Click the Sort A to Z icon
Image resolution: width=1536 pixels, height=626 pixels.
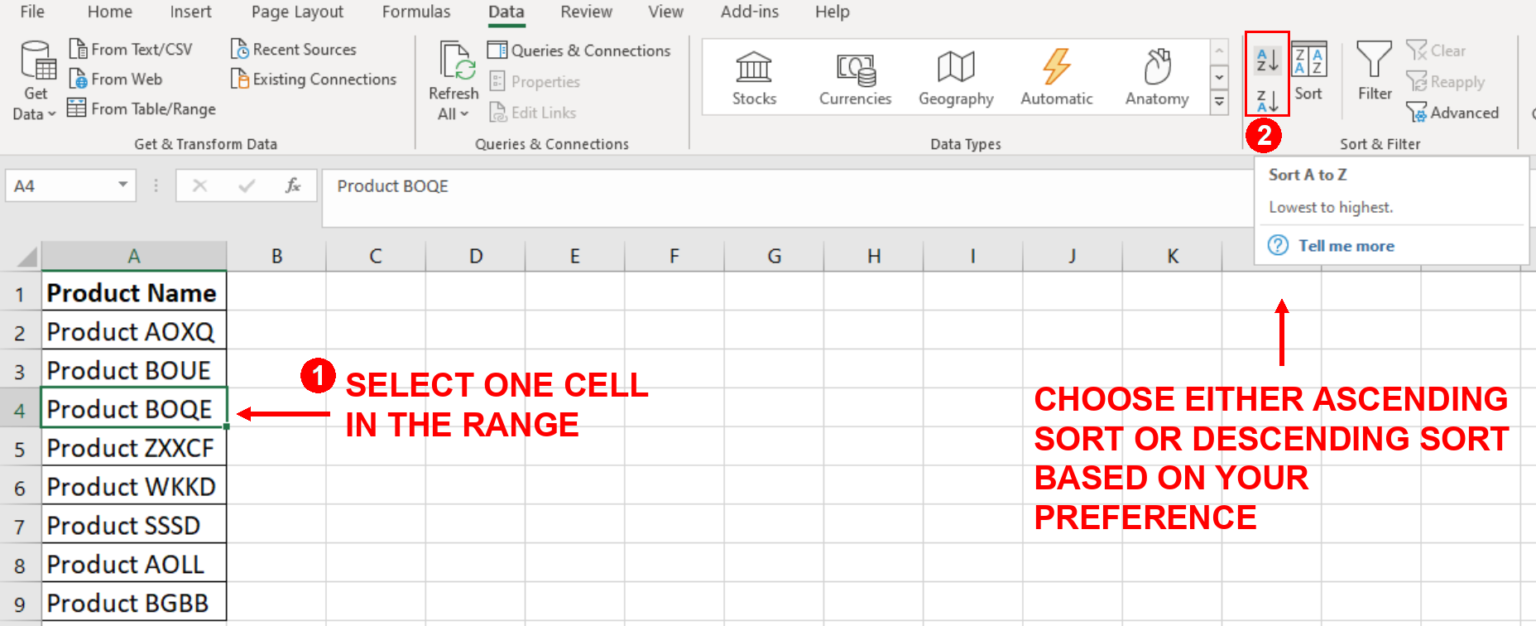[1267, 60]
